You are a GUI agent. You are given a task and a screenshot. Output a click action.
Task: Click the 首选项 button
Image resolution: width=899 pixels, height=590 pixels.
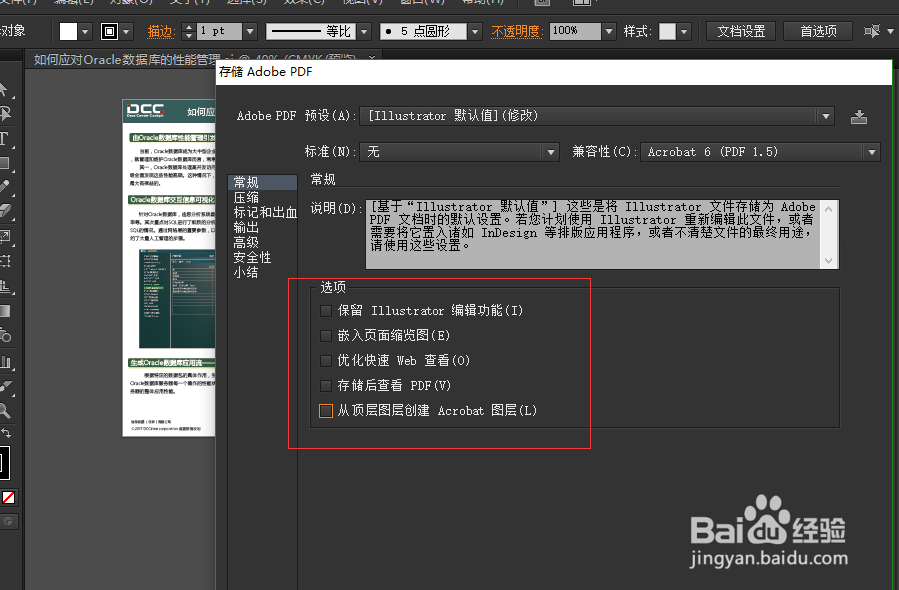818,31
